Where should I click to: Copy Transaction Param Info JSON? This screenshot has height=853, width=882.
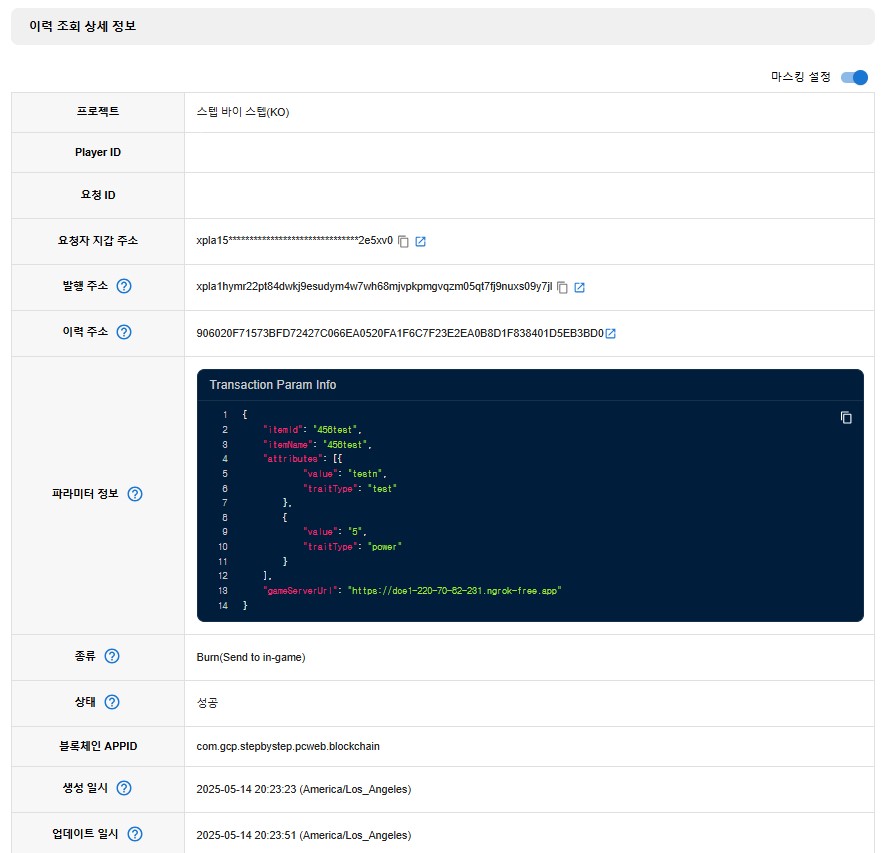(x=846, y=417)
